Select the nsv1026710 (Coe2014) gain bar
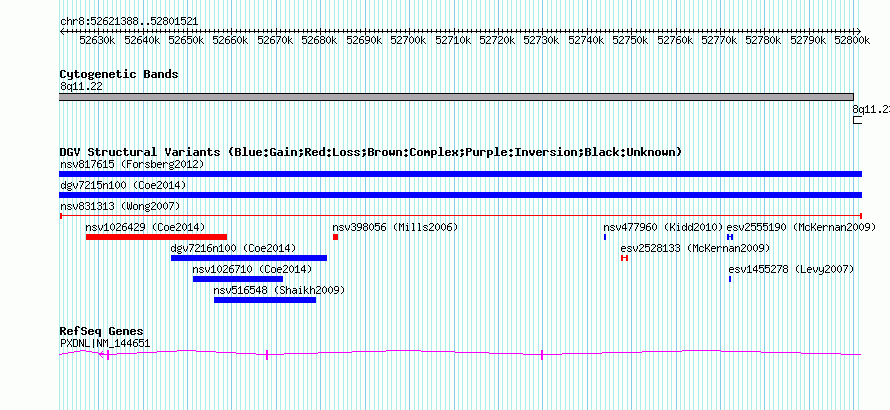Image resolution: width=890 pixels, height=410 pixels. tap(238, 279)
